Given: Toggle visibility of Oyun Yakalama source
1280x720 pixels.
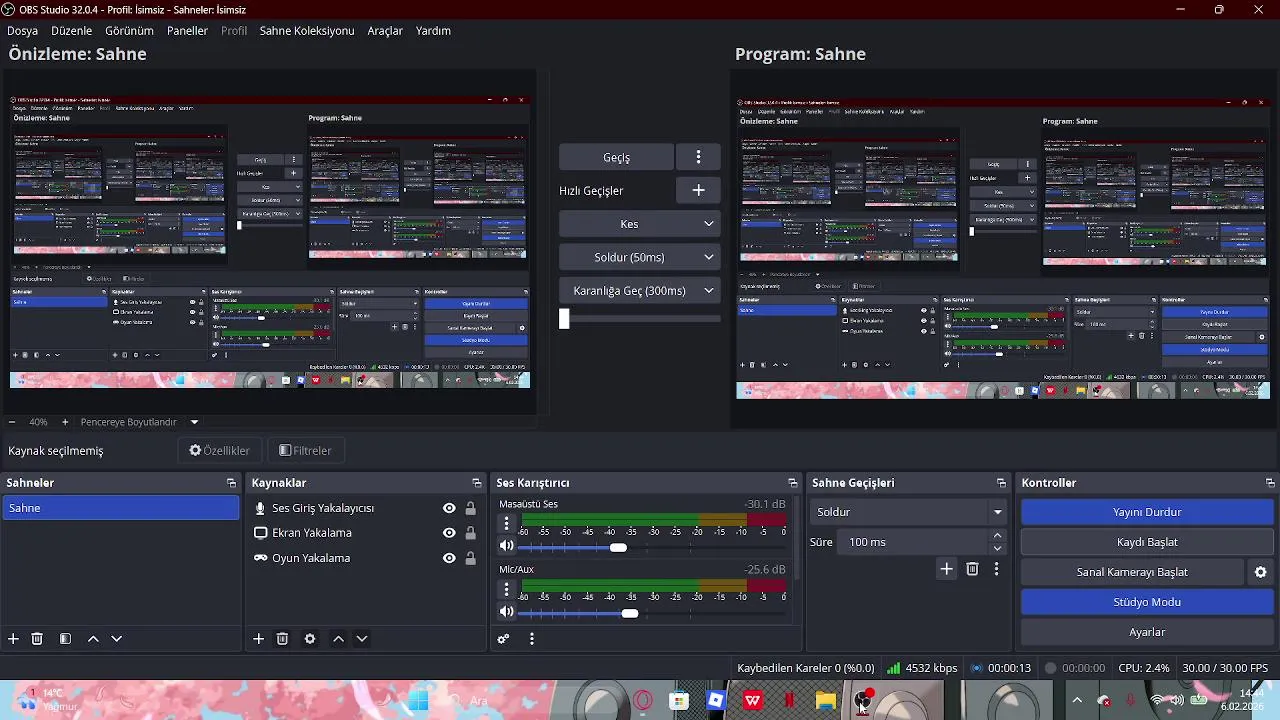Looking at the screenshot, I should (x=449, y=558).
